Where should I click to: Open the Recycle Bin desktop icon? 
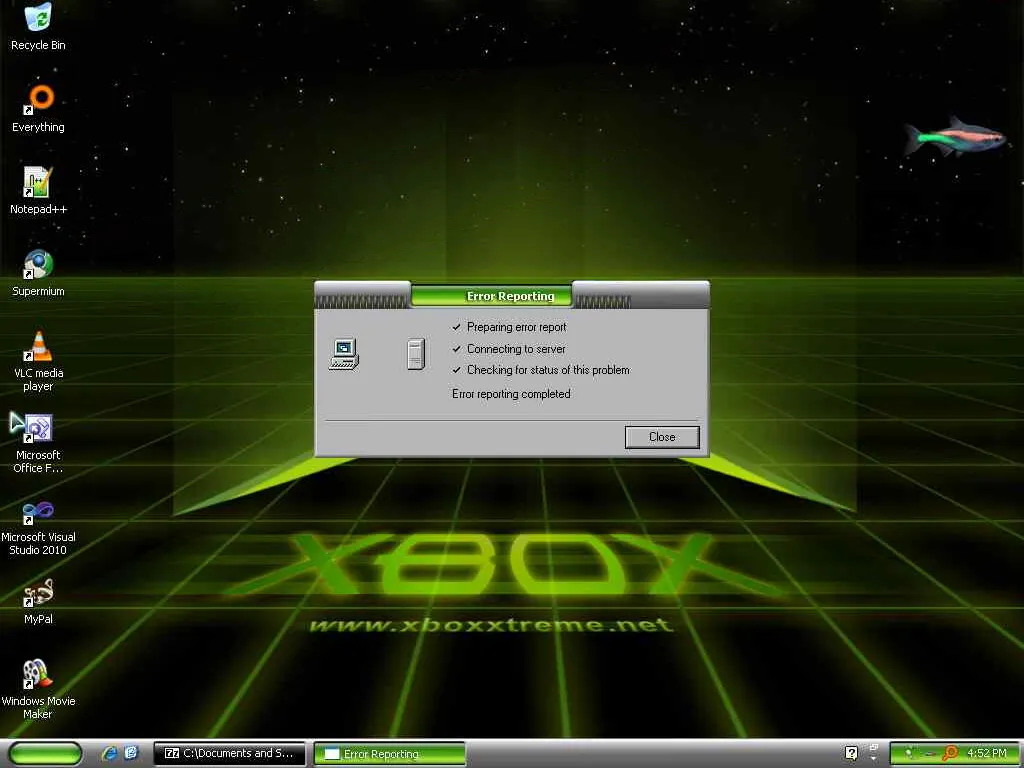38,26
